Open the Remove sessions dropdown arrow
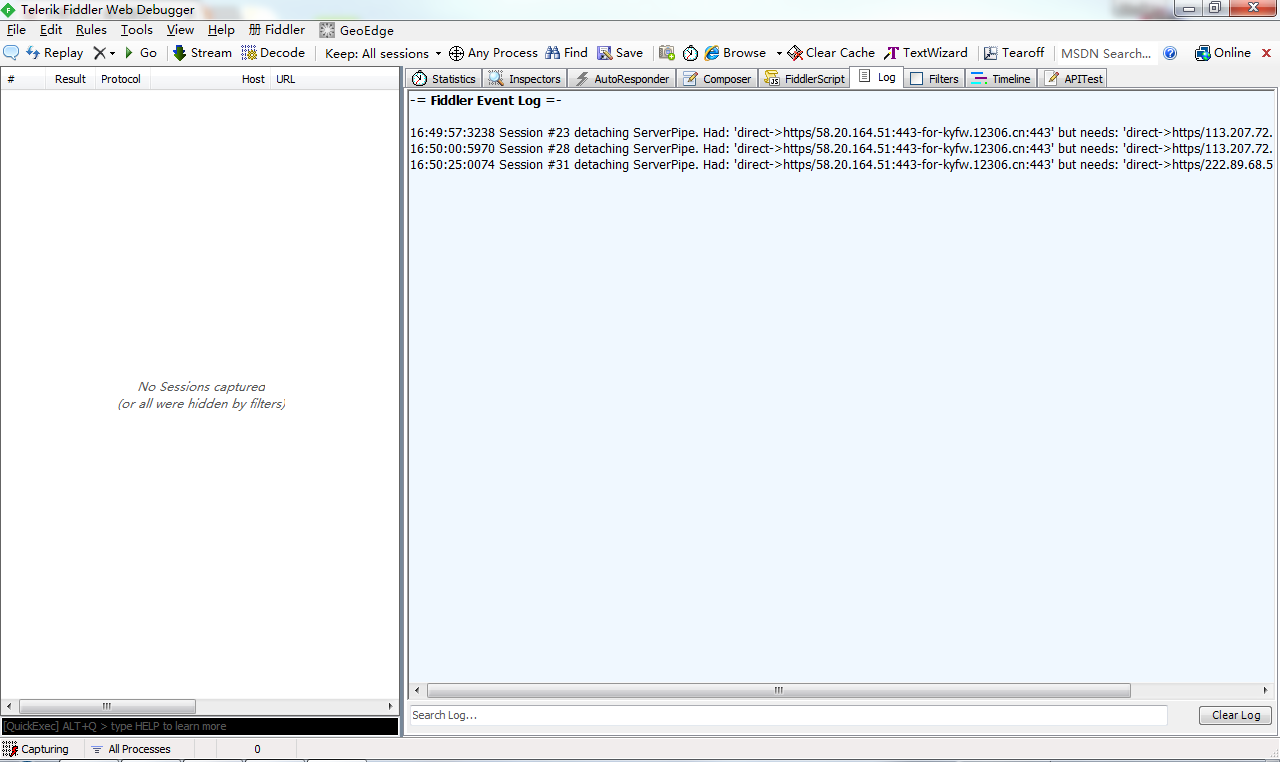This screenshot has height=762, width=1280. click(x=112, y=53)
